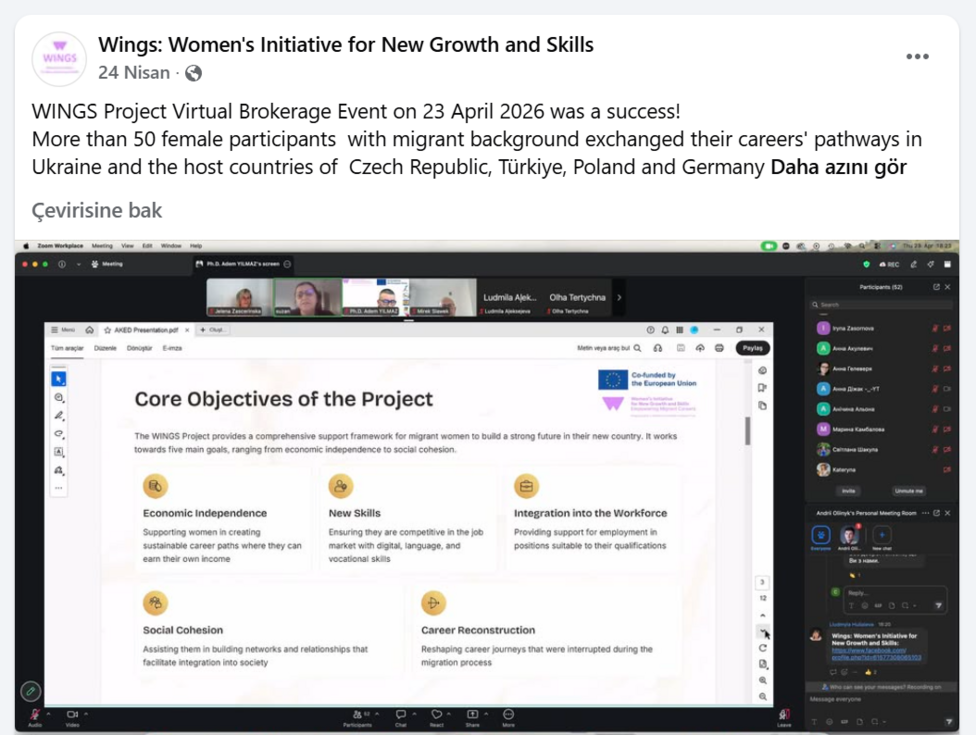Click the participants Search field
976x735 pixels.
click(881, 304)
